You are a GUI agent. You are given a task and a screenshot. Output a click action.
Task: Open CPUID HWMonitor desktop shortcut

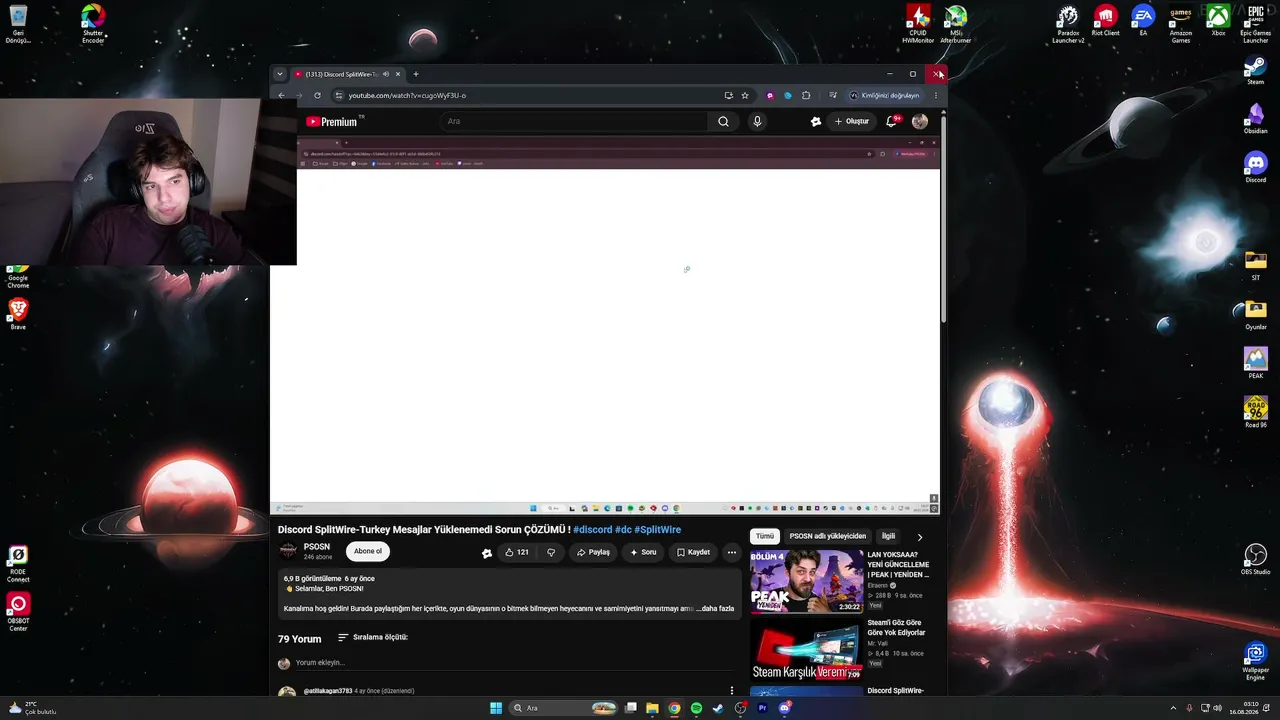click(918, 23)
